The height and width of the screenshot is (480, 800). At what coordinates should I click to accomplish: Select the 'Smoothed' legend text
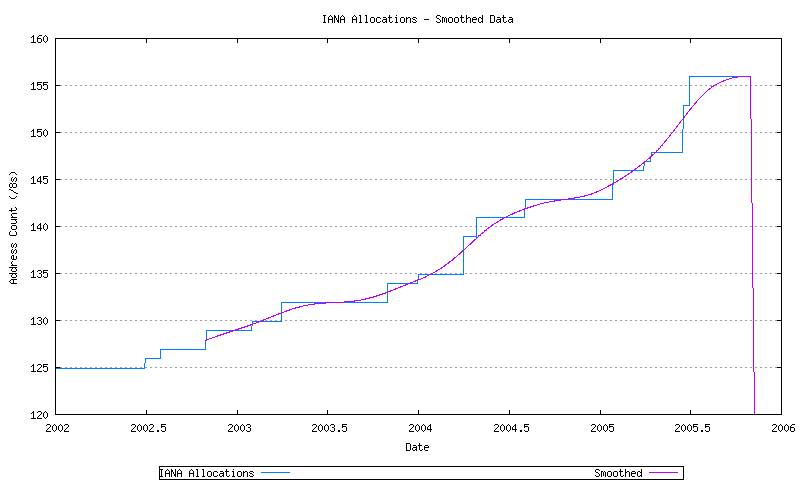point(618,473)
